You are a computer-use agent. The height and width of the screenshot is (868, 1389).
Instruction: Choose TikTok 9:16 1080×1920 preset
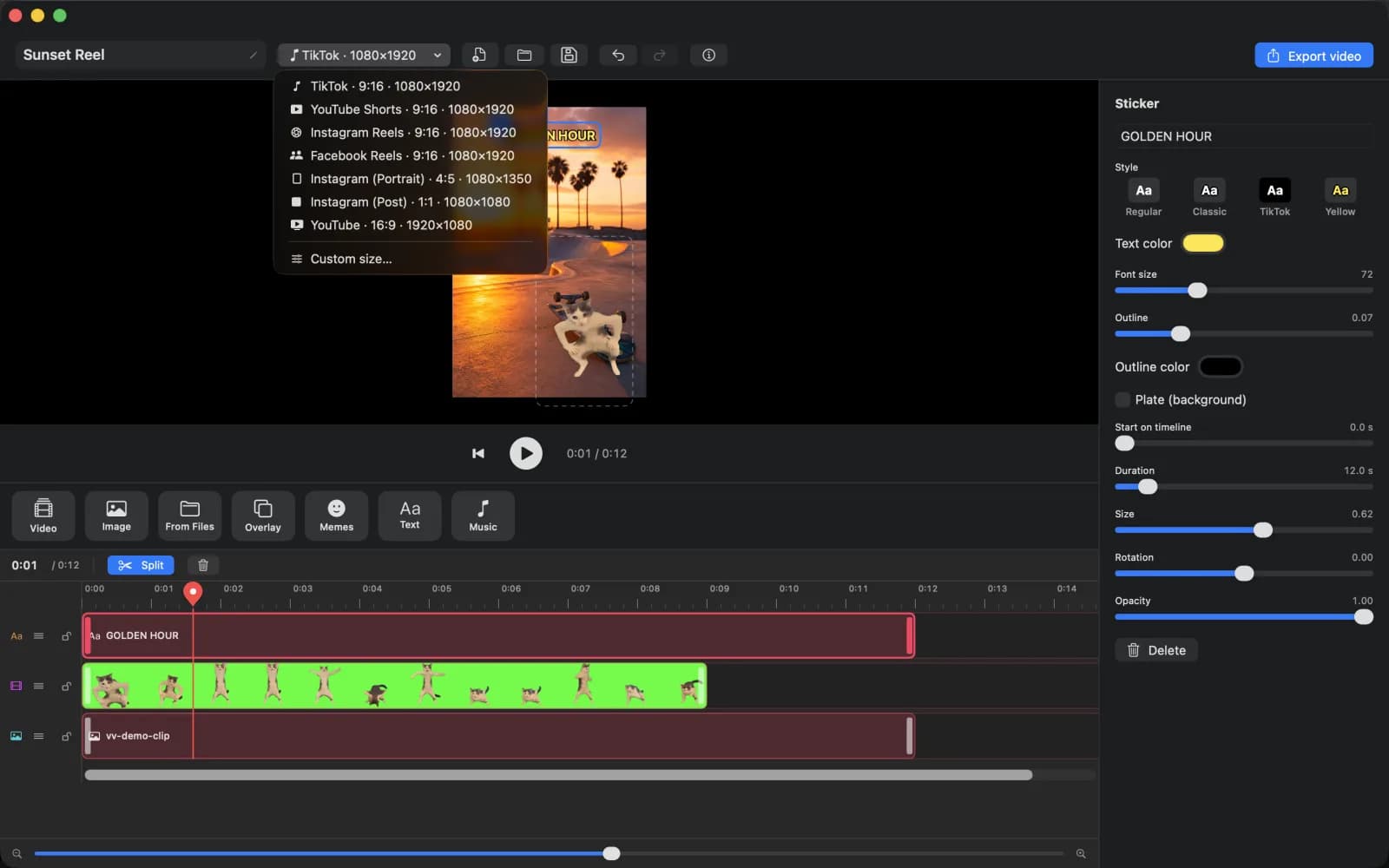click(410, 86)
